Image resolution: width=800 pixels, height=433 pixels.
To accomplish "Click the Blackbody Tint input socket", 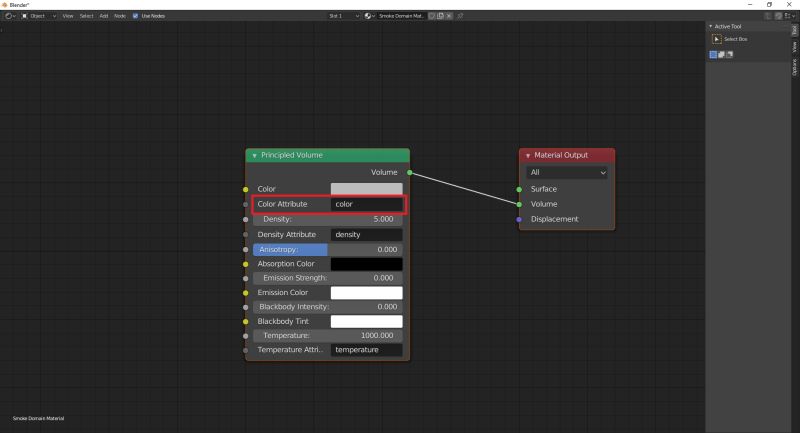I will click(245, 322).
